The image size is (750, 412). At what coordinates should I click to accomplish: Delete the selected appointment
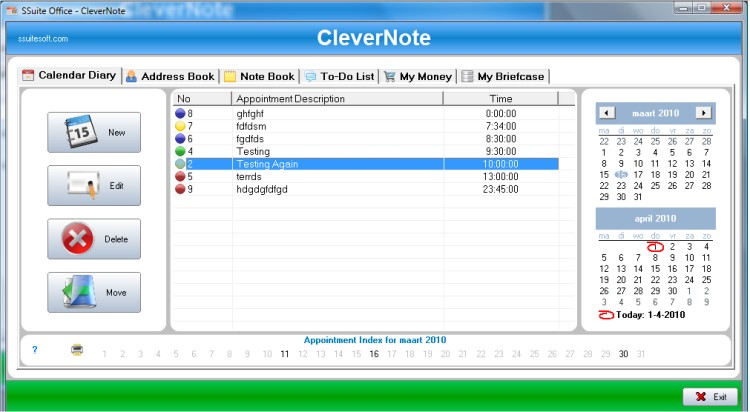click(x=94, y=239)
